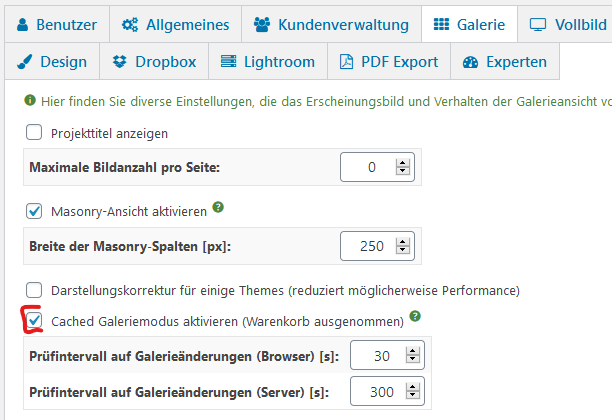
Task: Decrease Server Prüfintervall using down arrow
Action: (x=412, y=398)
